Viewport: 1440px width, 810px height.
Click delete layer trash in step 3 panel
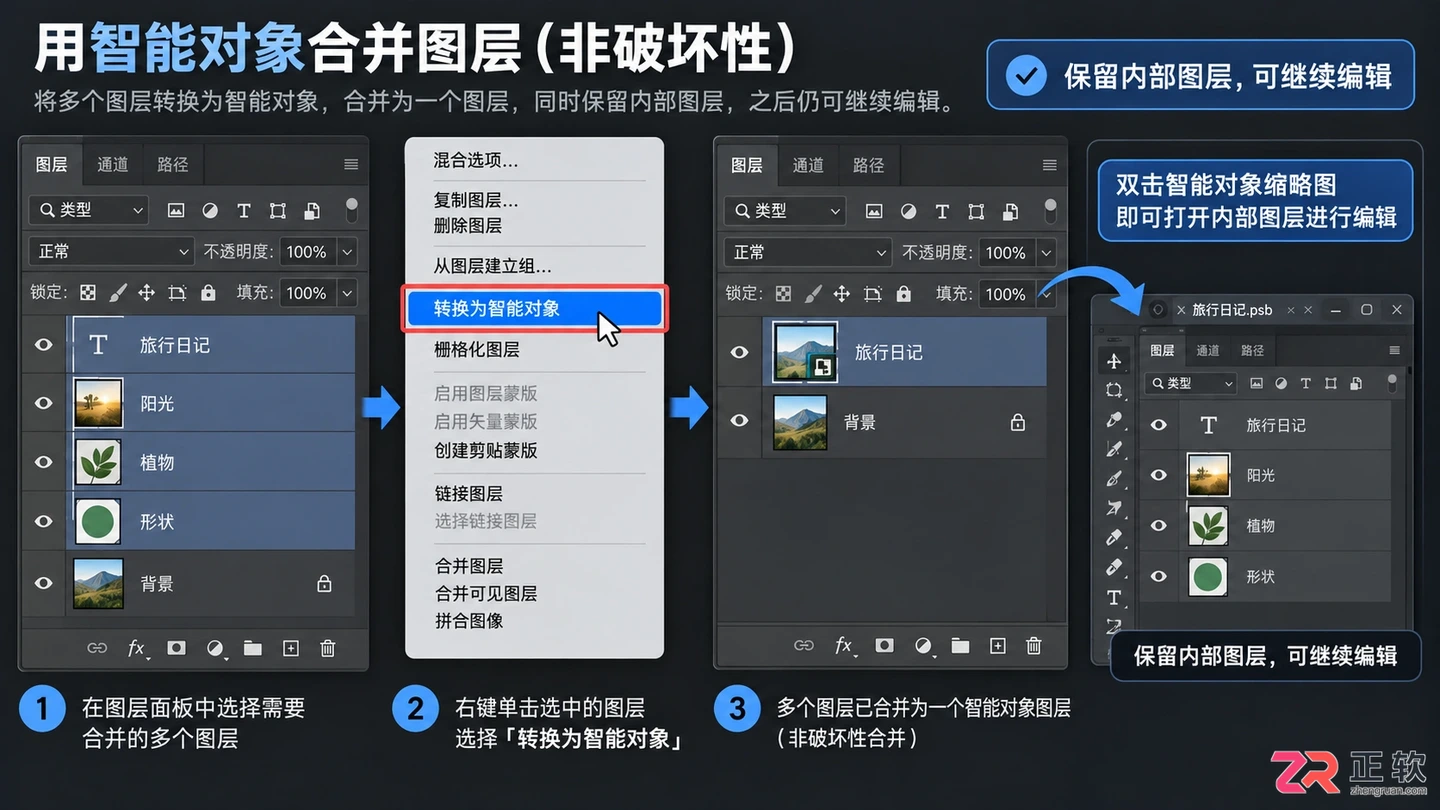click(x=1034, y=646)
